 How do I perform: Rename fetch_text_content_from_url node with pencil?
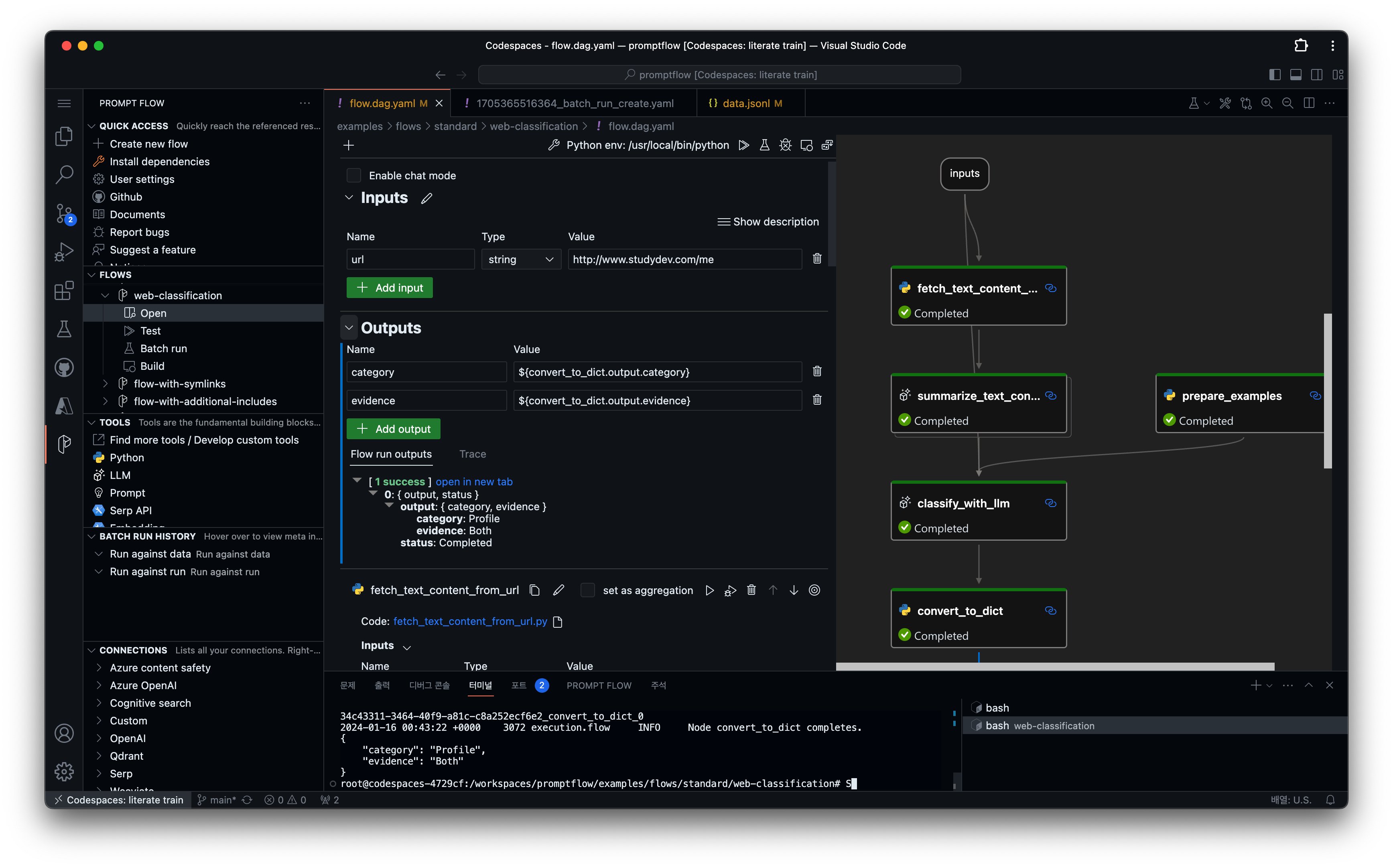(559, 590)
